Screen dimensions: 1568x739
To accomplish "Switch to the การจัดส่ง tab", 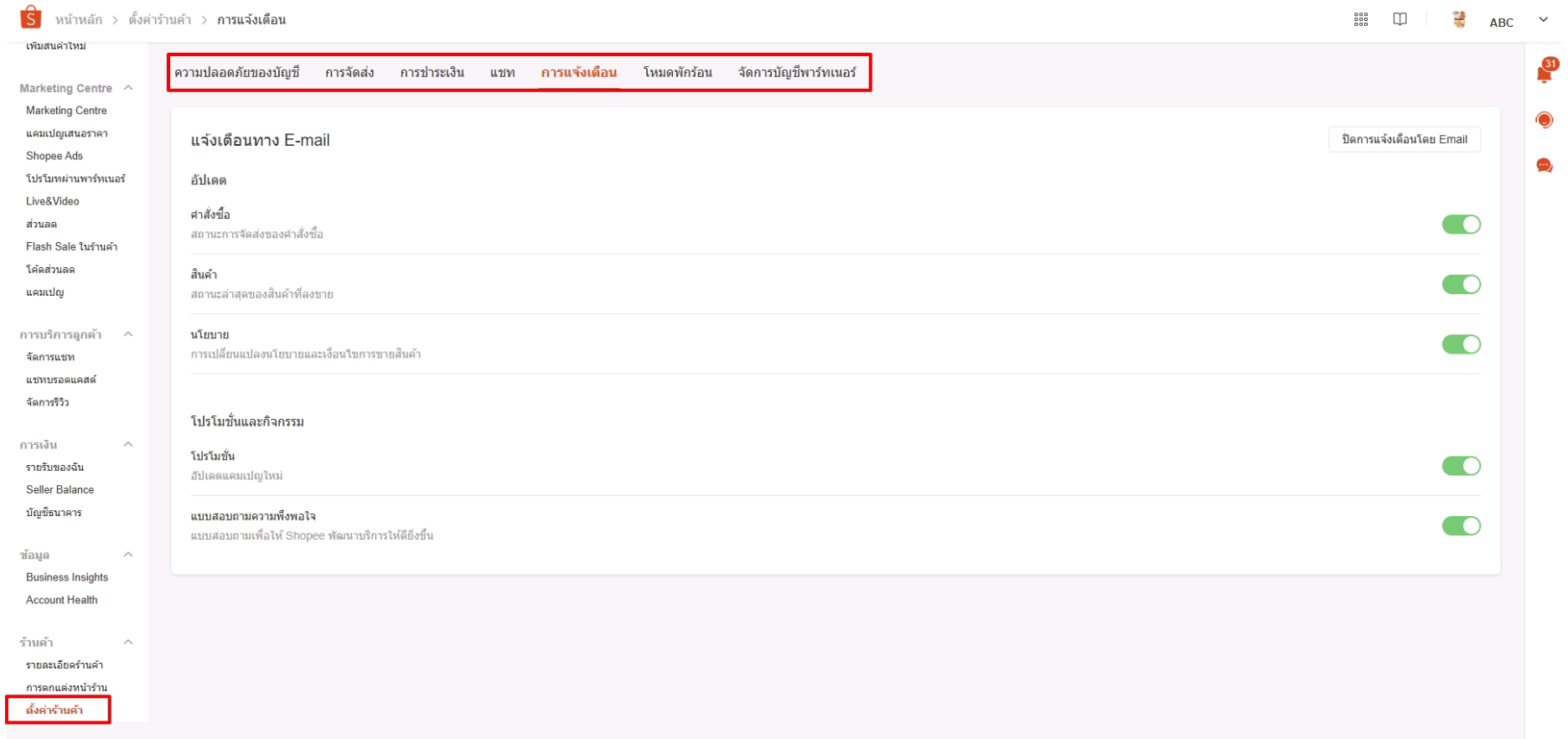I will pyautogui.click(x=349, y=73).
